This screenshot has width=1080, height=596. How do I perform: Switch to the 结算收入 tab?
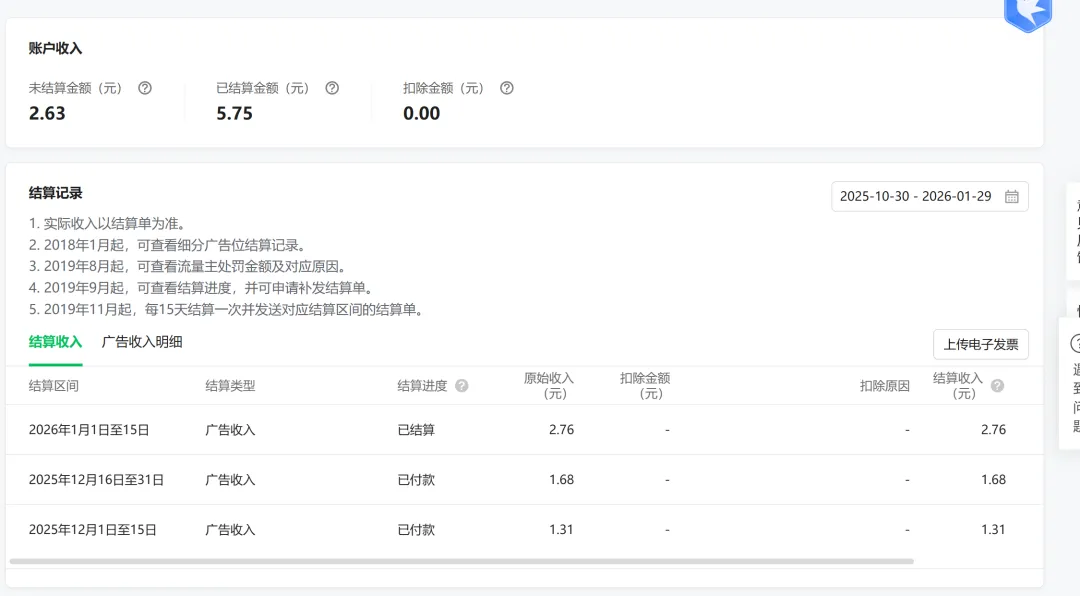pyautogui.click(x=56, y=342)
